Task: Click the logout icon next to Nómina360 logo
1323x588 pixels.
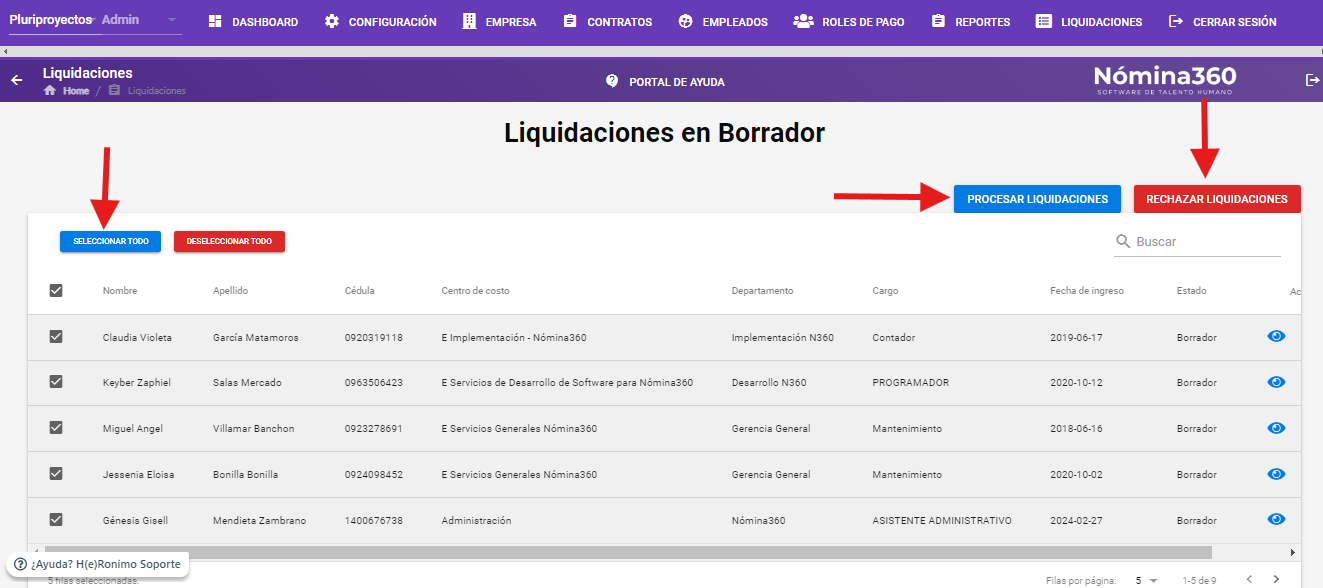Action: (1312, 80)
